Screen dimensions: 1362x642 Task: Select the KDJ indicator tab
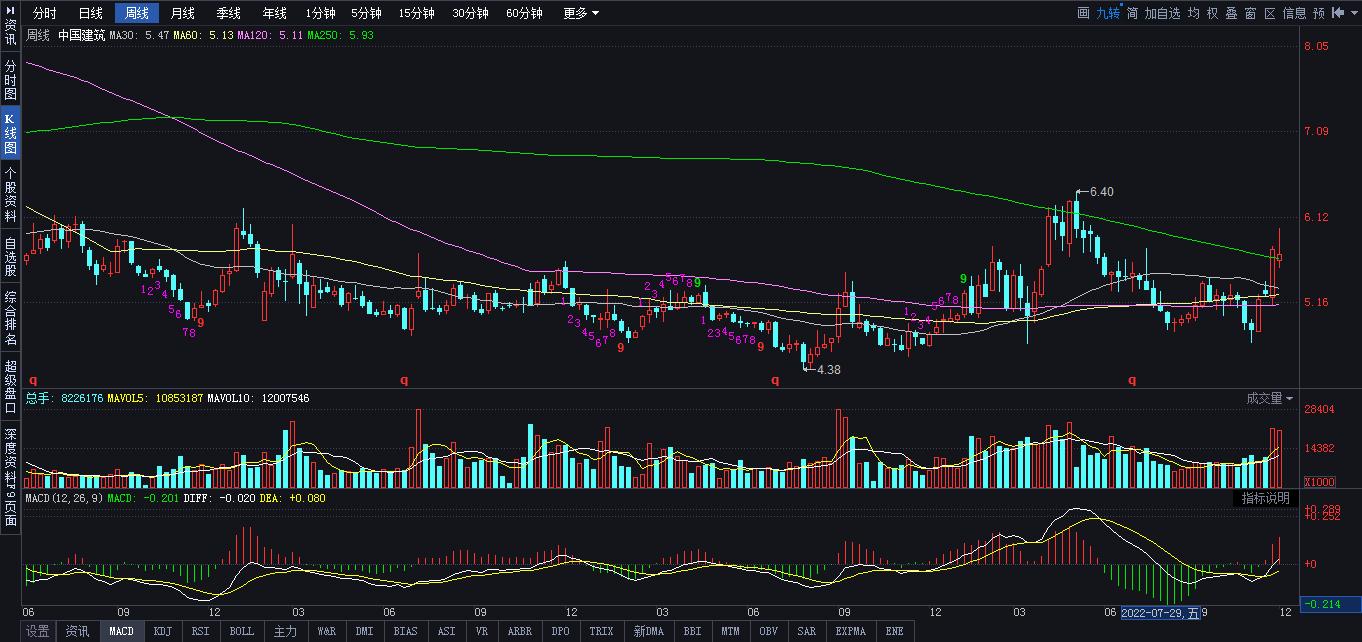163,631
